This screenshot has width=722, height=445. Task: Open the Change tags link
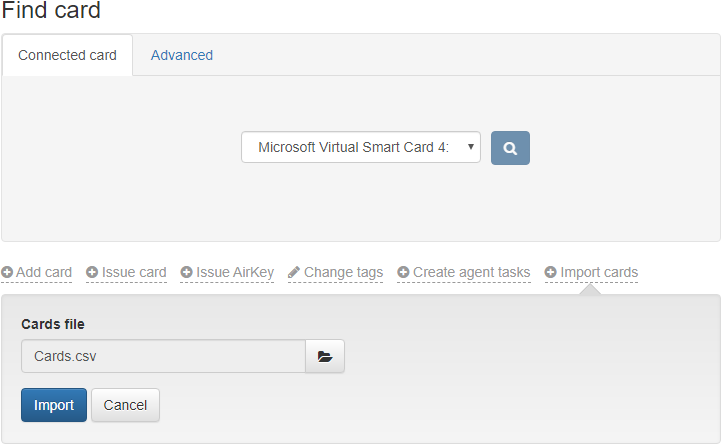click(x=343, y=272)
